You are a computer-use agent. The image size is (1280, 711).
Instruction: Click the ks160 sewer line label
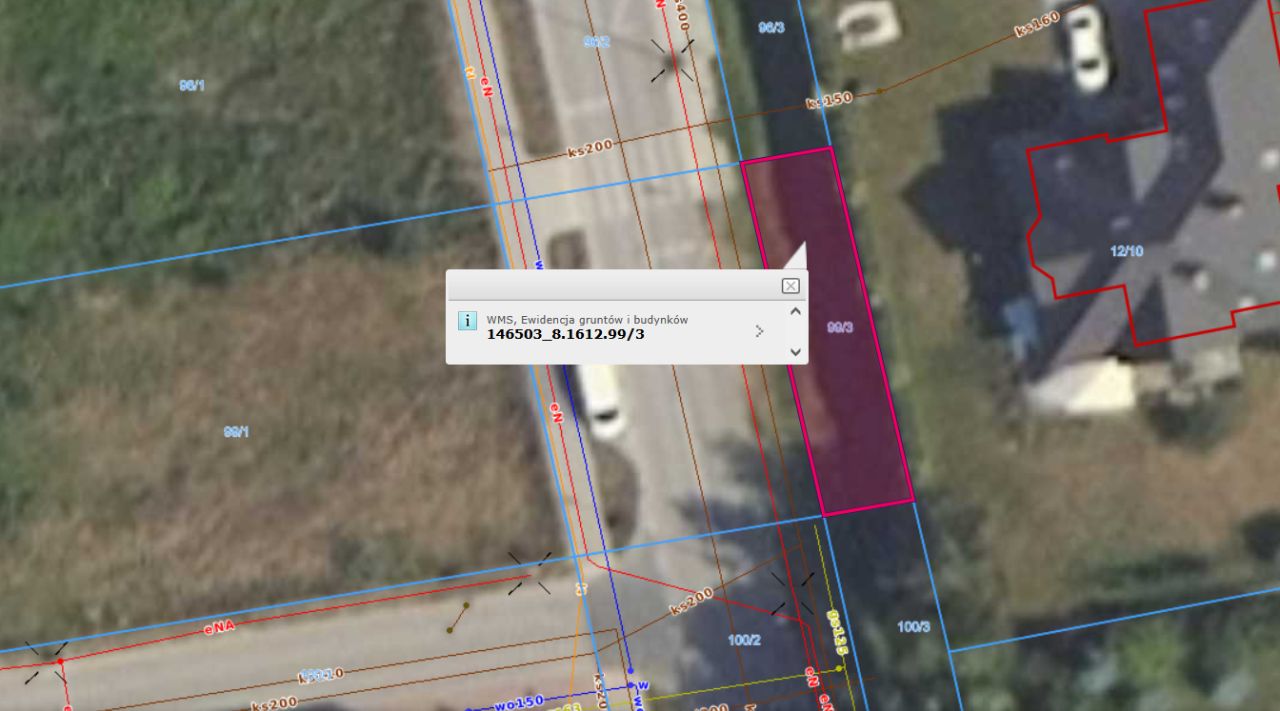[1036, 24]
